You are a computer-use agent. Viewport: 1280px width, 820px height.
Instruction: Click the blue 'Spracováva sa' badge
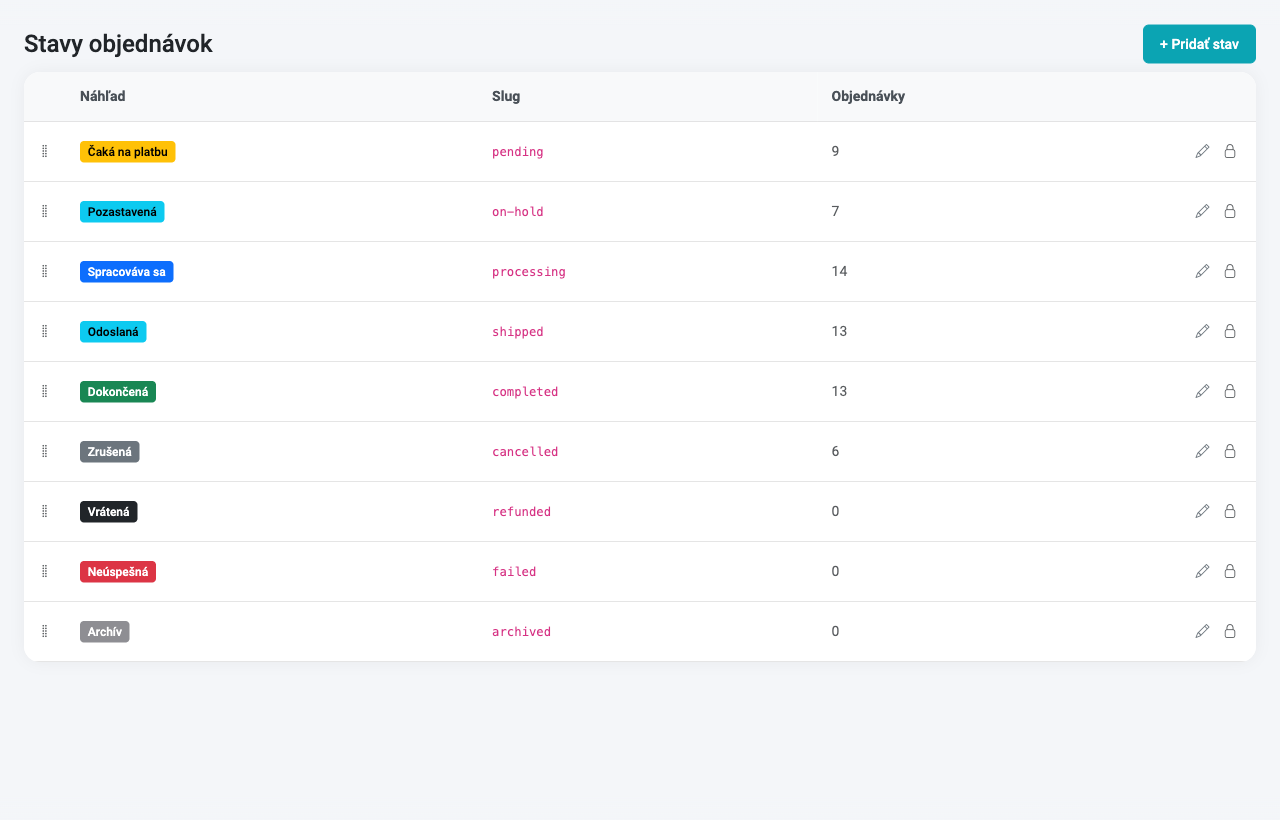(127, 271)
